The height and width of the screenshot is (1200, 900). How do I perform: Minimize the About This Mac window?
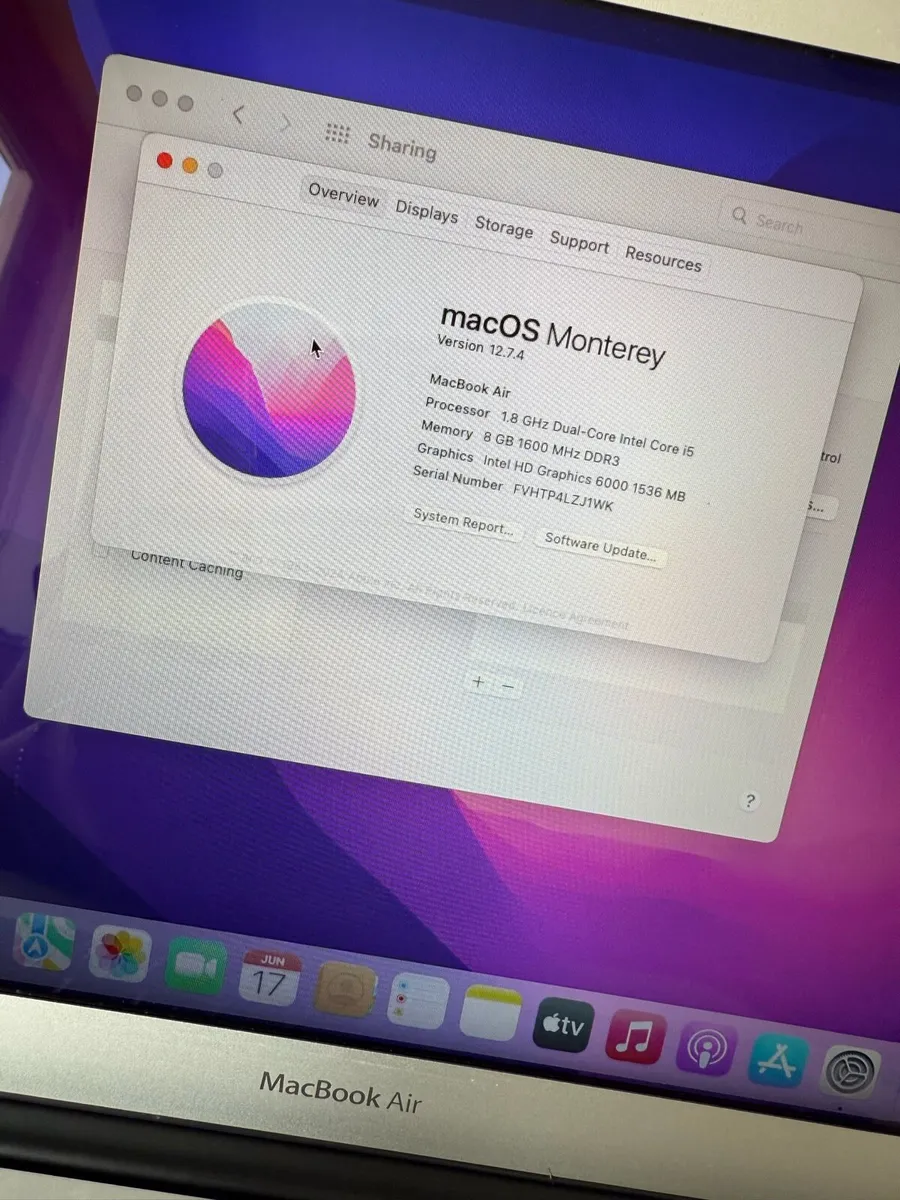(x=190, y=166)
